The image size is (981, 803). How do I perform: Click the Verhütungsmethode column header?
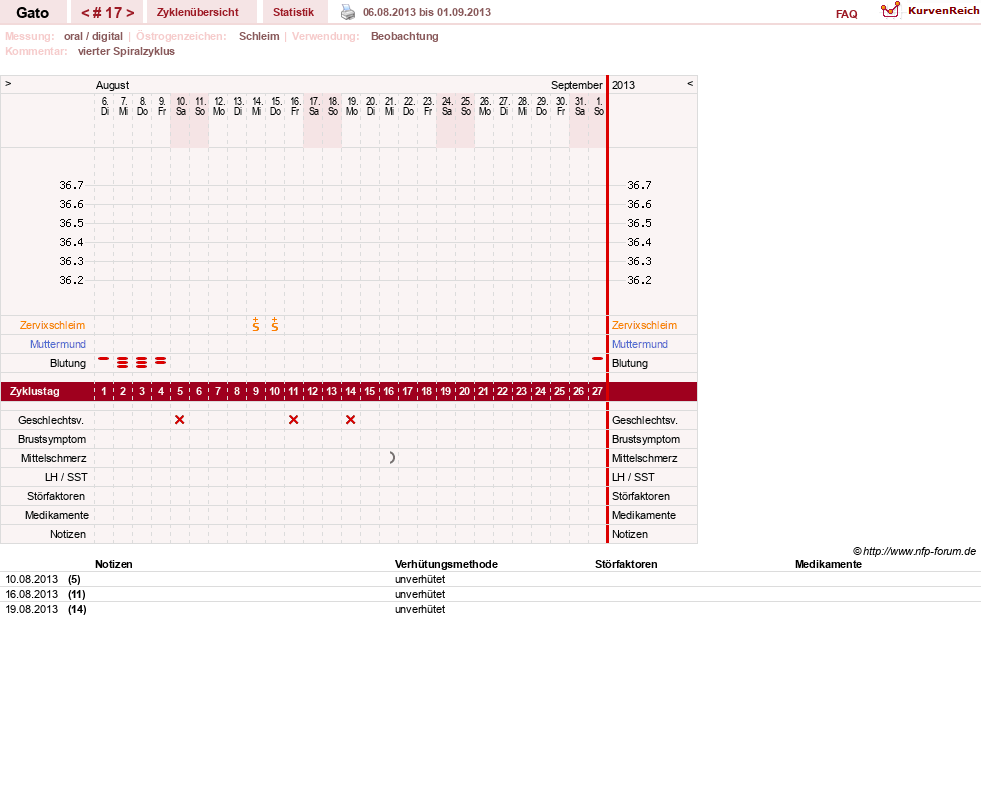(x=446, y=564)
